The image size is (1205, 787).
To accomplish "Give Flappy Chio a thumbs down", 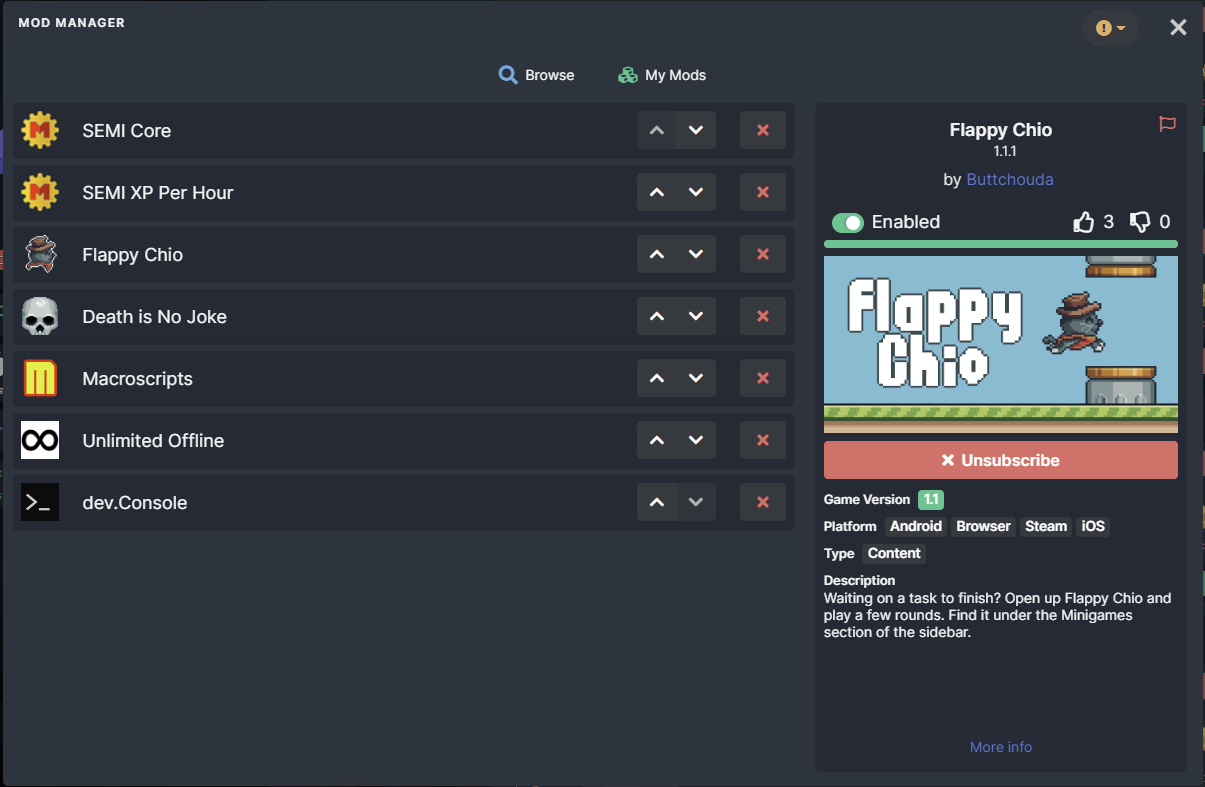I will click(x=1140, y=222).
